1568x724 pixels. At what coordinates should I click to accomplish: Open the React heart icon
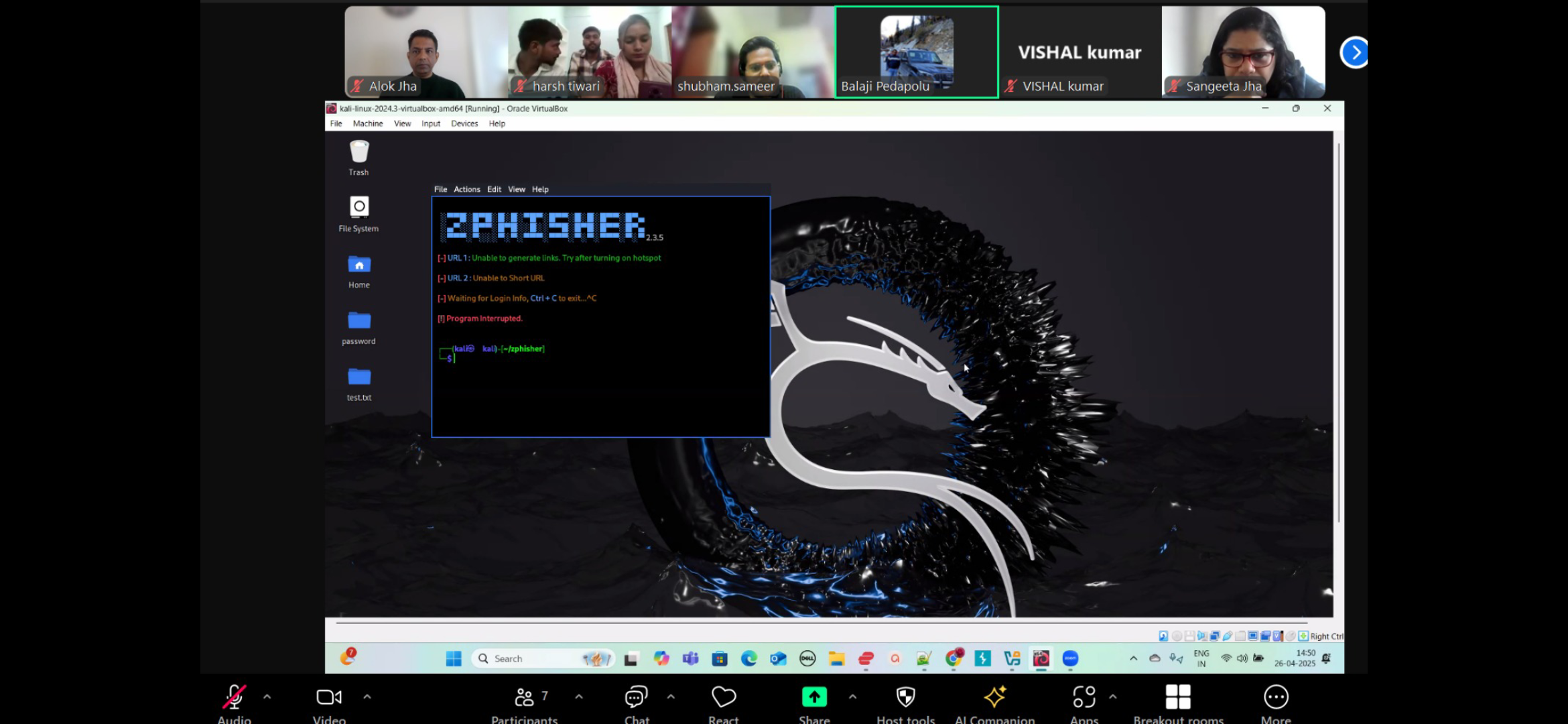click(724, 697)
